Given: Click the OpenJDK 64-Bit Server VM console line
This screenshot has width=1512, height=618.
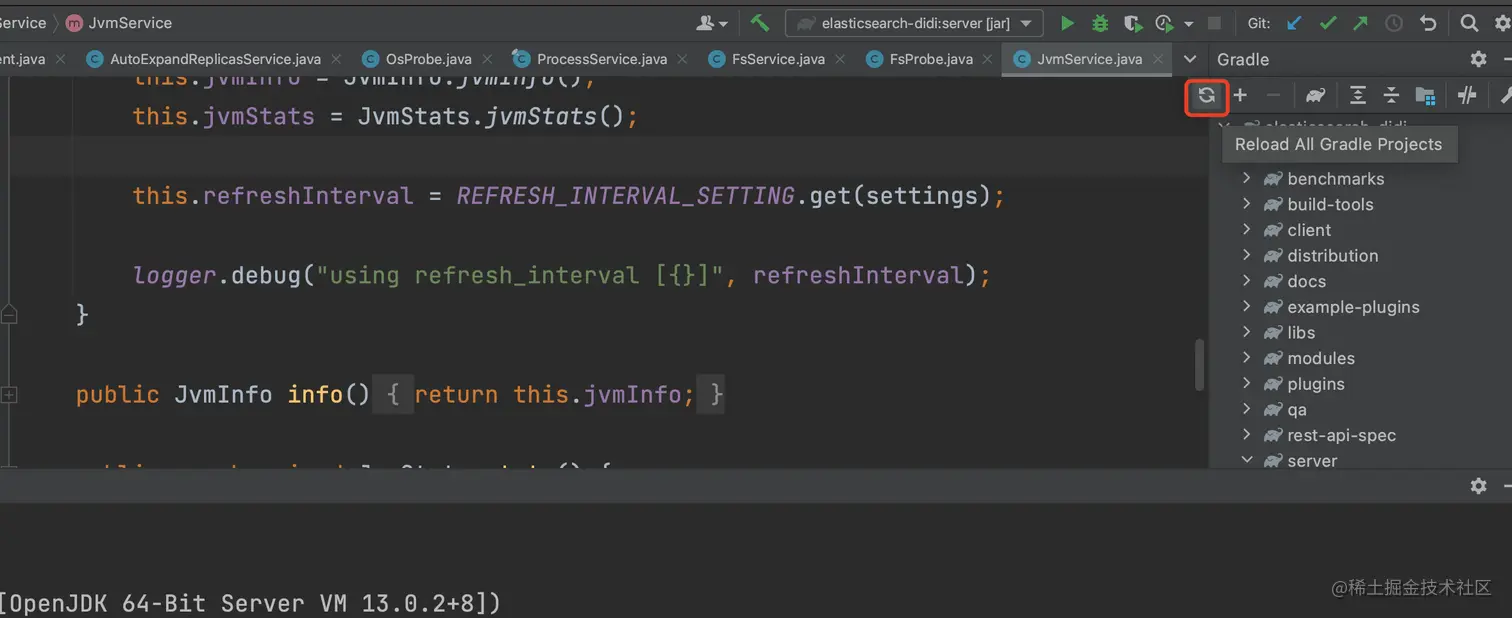Looking at the screenshot, I should (x=251, y=603).
